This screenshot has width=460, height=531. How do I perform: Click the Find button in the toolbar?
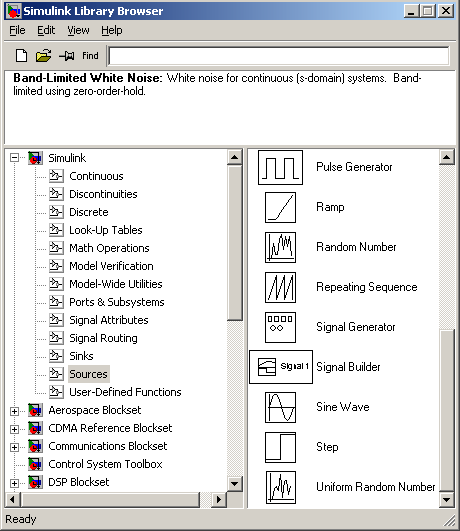tap(90, 56)
